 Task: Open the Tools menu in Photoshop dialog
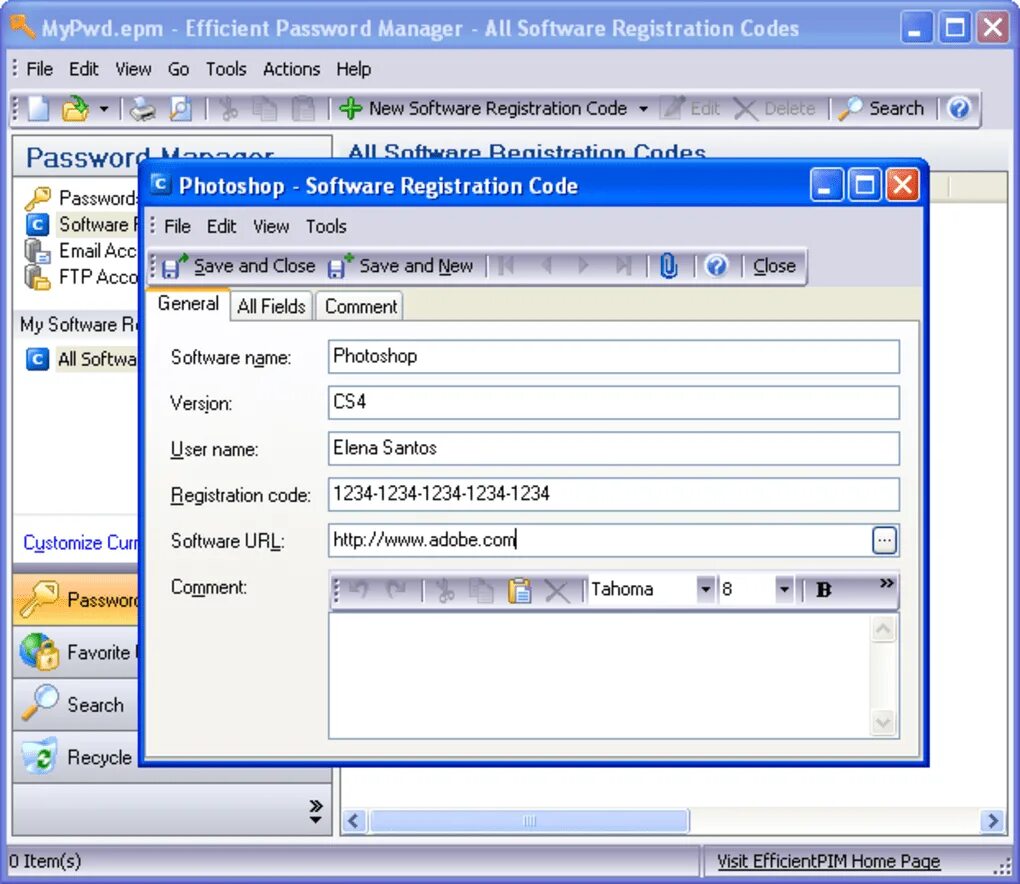pyautogui.click(x=326, y=226)
